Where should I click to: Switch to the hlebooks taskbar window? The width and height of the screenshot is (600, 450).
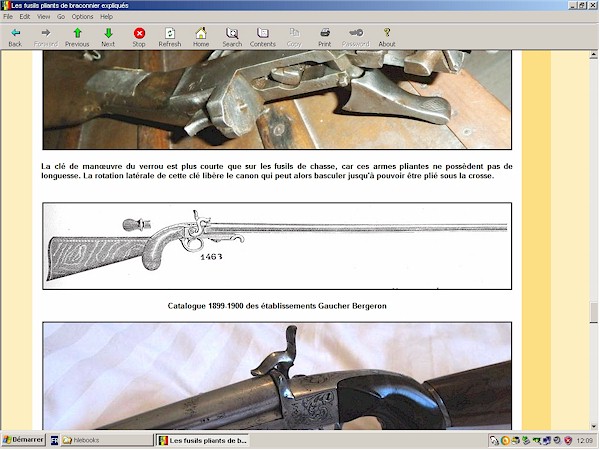click(107, 440)
